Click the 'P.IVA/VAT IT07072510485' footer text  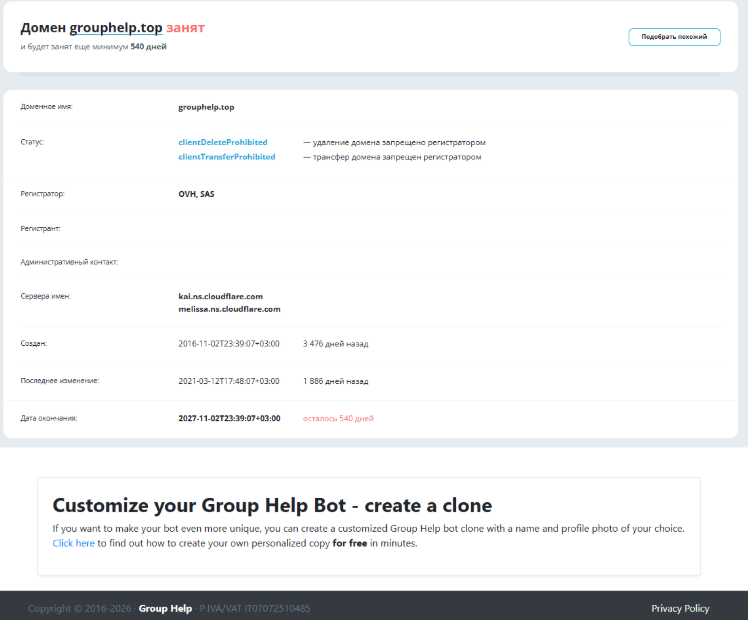pyautogui.click(x=255, y=609)
